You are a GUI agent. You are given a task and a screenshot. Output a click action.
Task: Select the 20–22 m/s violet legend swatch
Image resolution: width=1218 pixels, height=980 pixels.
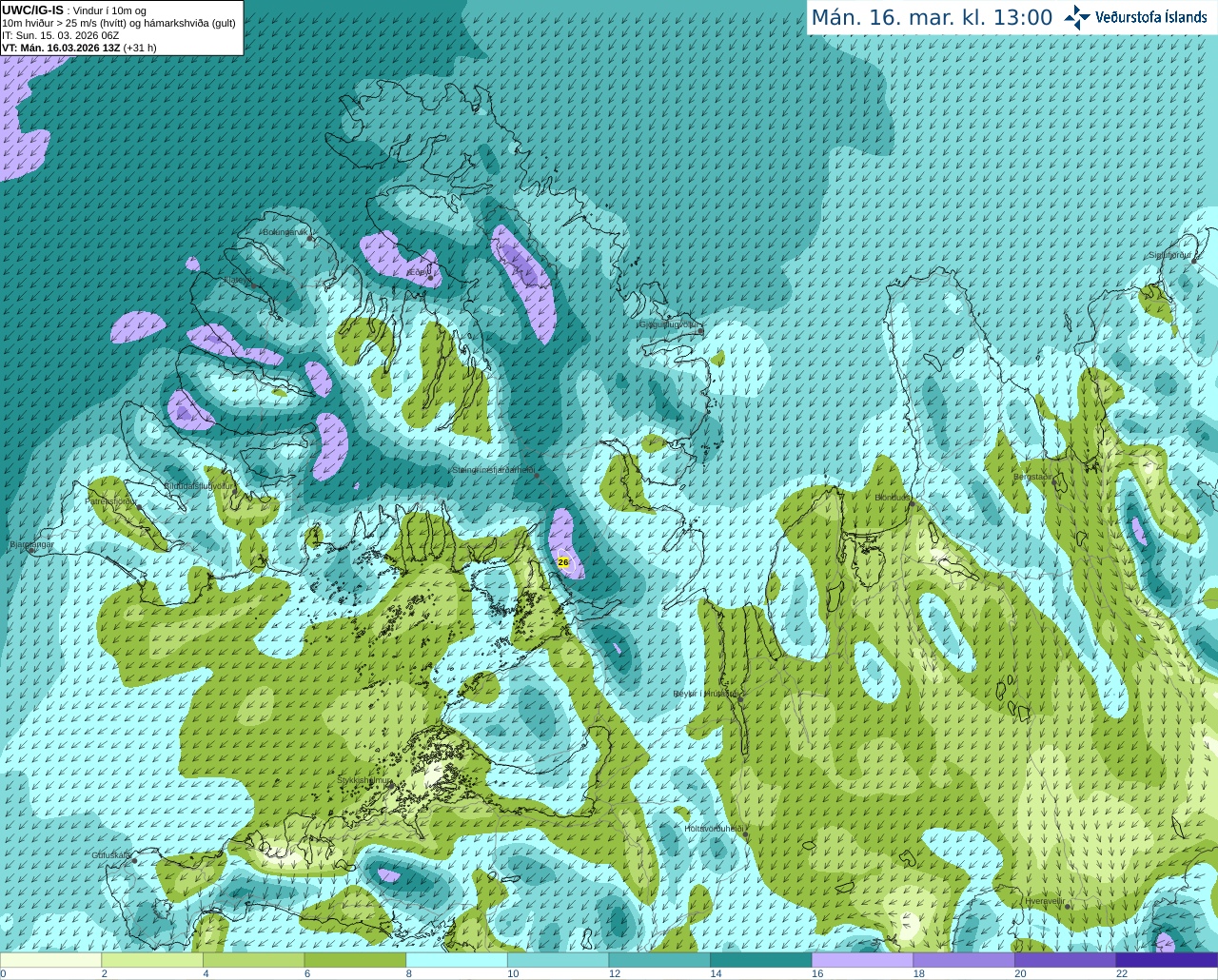point(1066,960)
